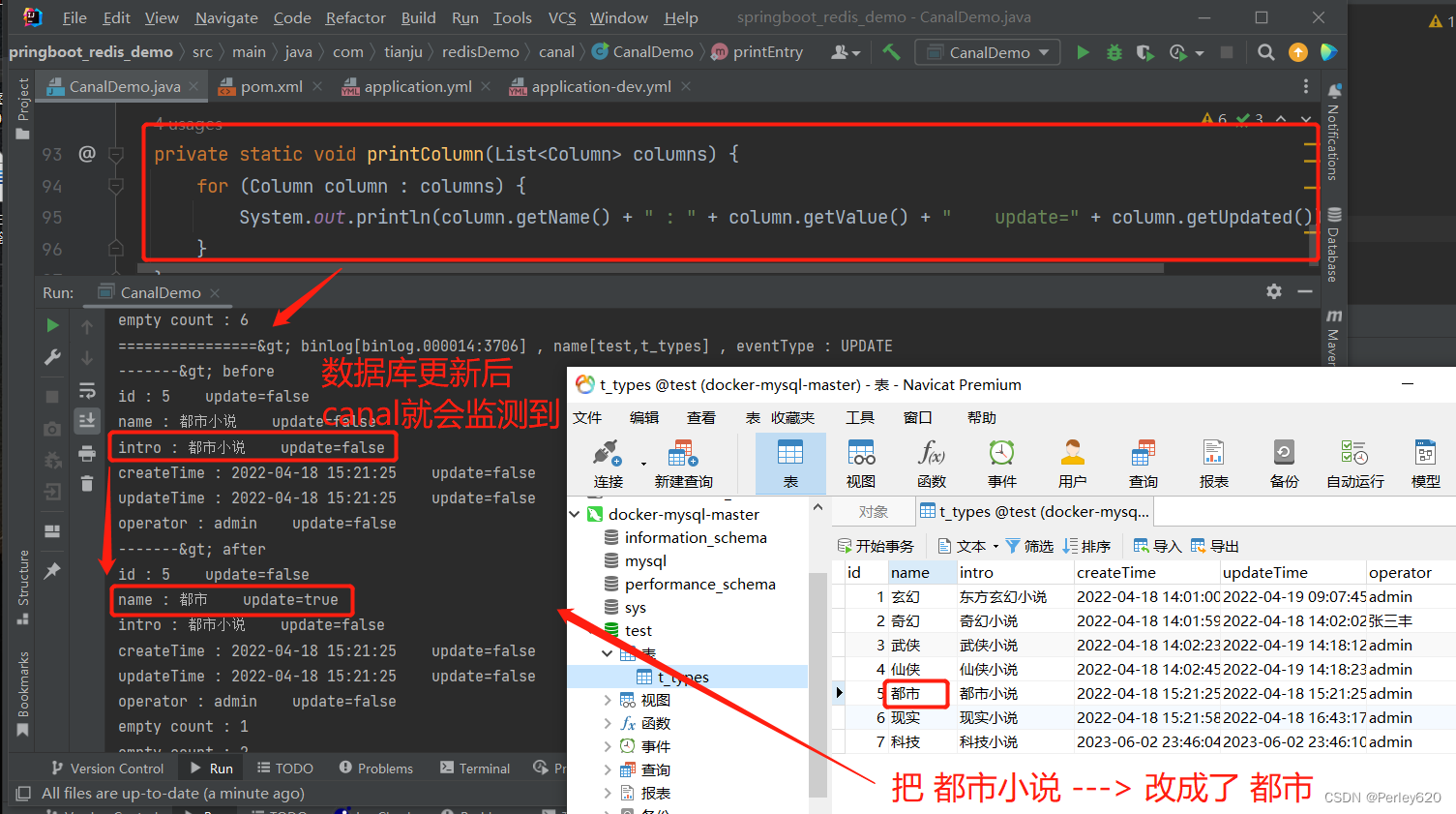Toggle the Bookmarks tool window stripe
The width and height of the screenshot is (1456, 814).
point(23,693)
